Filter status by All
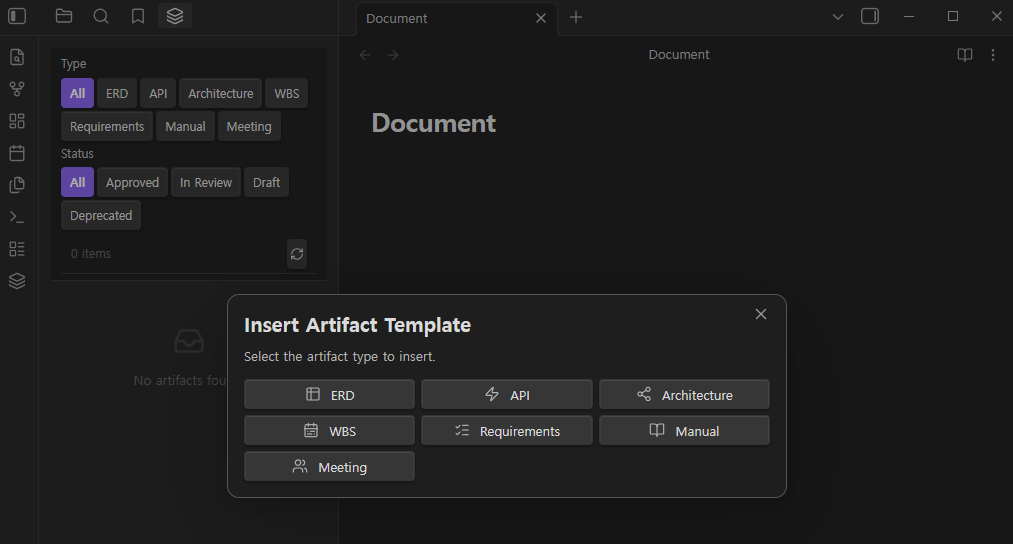Viewport: 1013px width, 544px height. pyautogui.click(x=78, y=182)
